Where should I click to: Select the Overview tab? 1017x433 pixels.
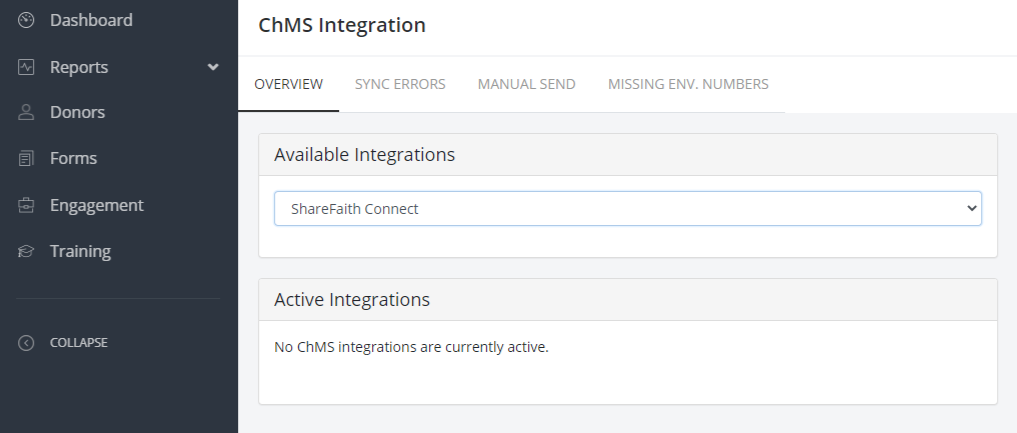click(289, 84)
